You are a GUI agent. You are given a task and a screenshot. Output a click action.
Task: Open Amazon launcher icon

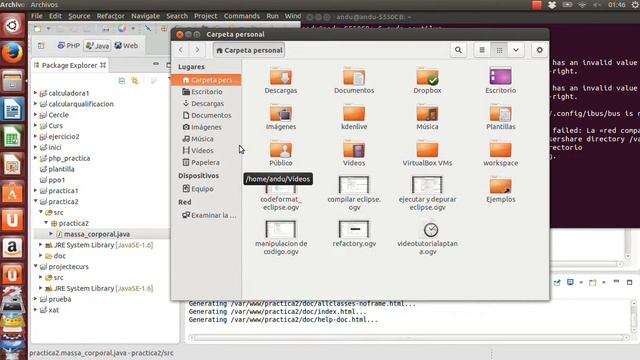(x=12, y=247)
